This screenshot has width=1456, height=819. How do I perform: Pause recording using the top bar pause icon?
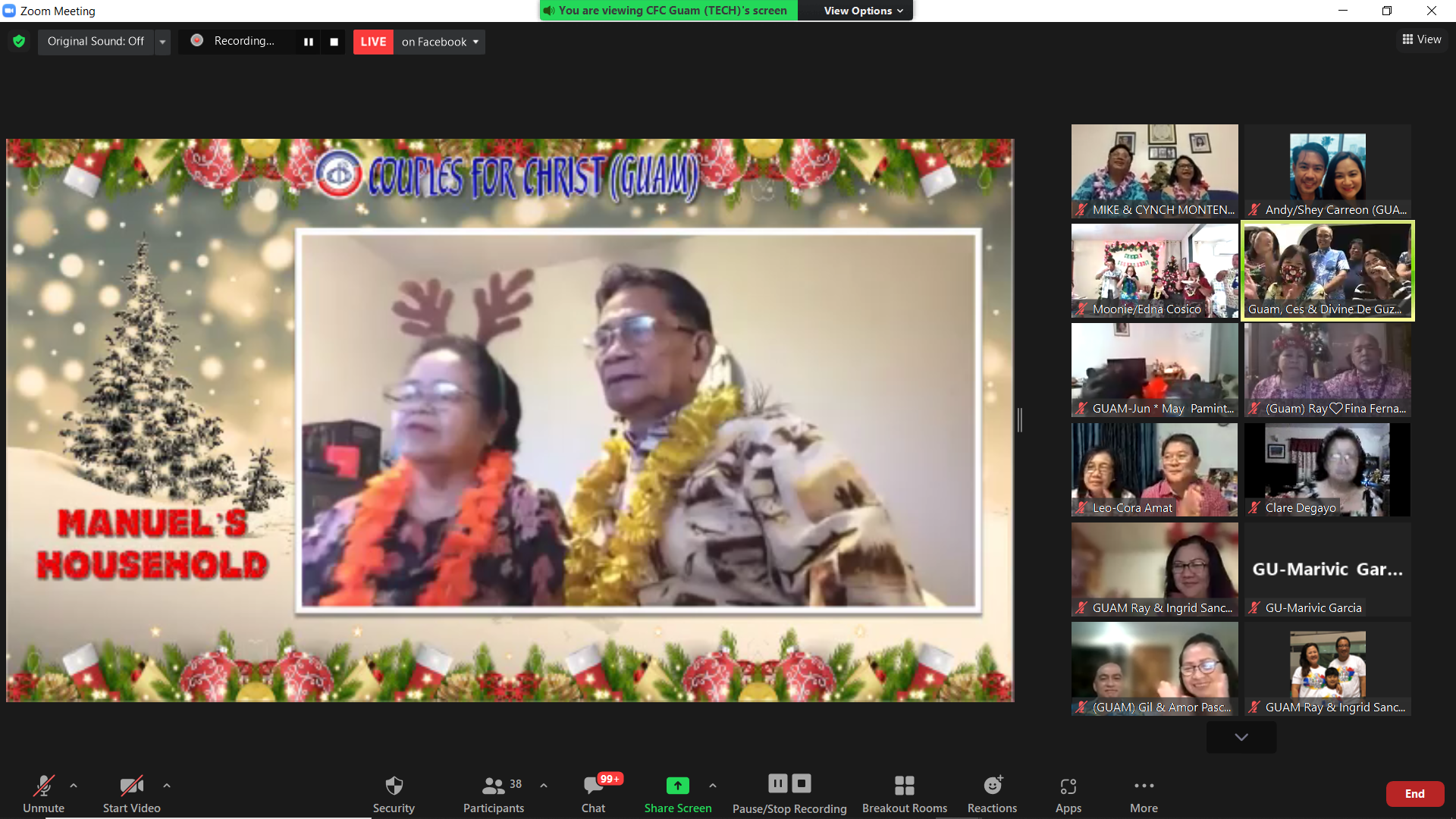tap(309, 42)
